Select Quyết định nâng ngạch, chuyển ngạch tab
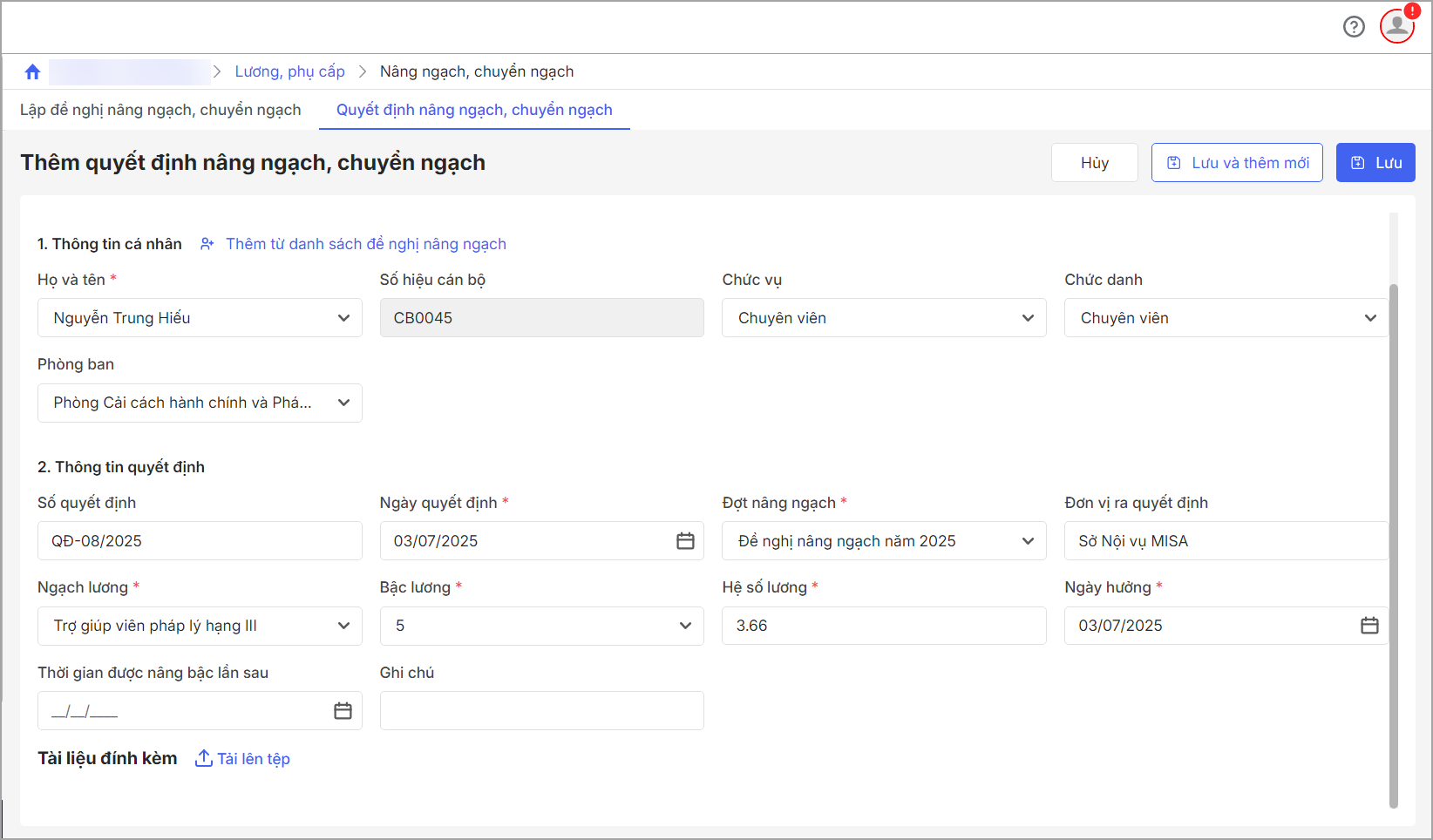 click(x=474, y=110)
